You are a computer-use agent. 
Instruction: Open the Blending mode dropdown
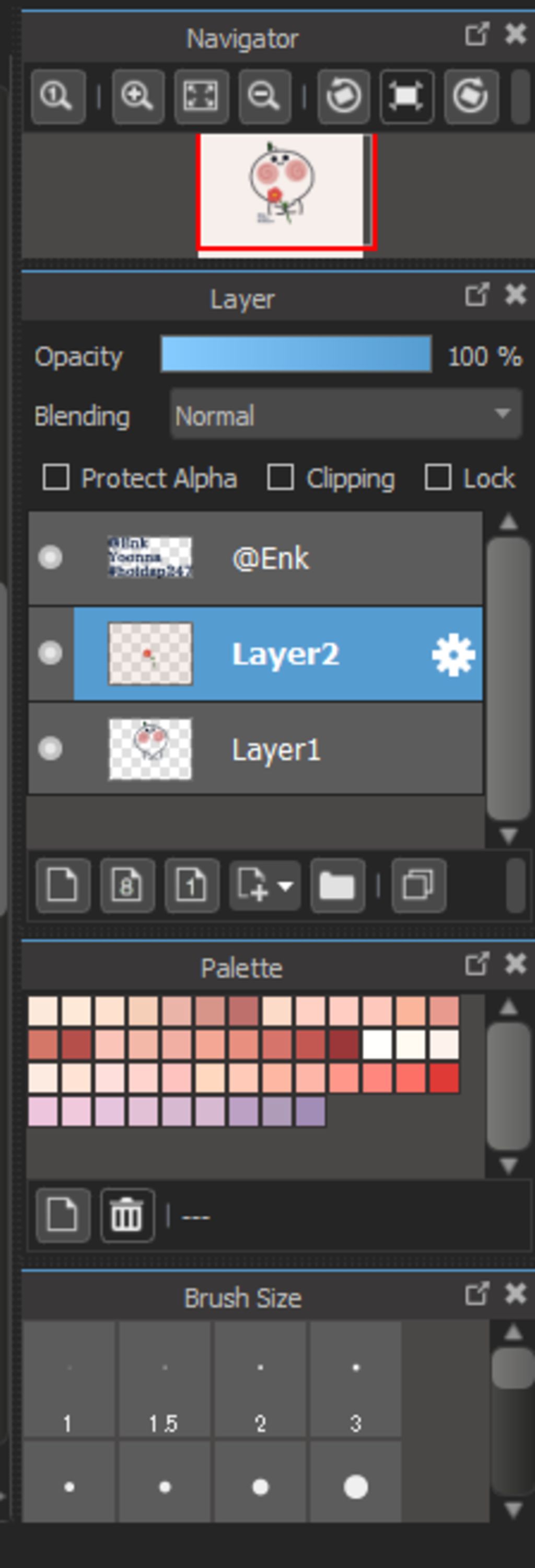[345, 415]
